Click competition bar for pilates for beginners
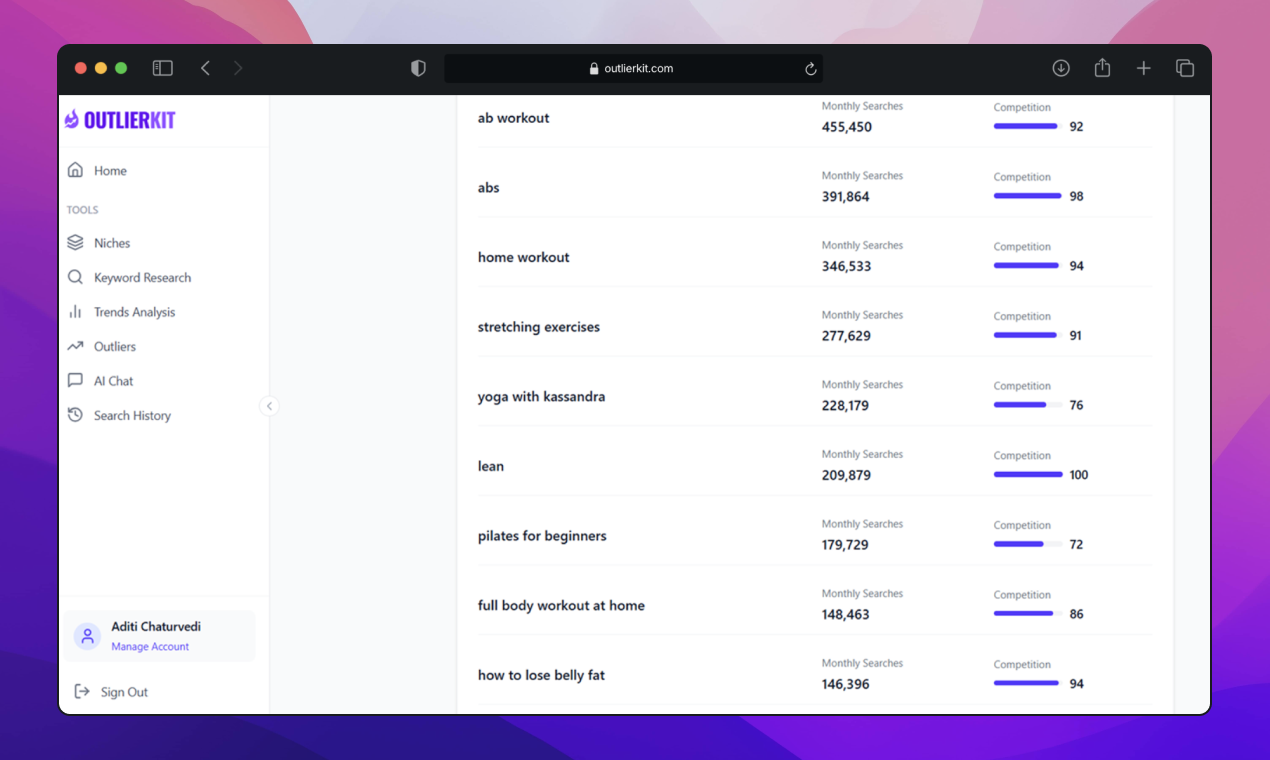The height and width of the screenshot is (760, 1270). (x=1027, y=544)
